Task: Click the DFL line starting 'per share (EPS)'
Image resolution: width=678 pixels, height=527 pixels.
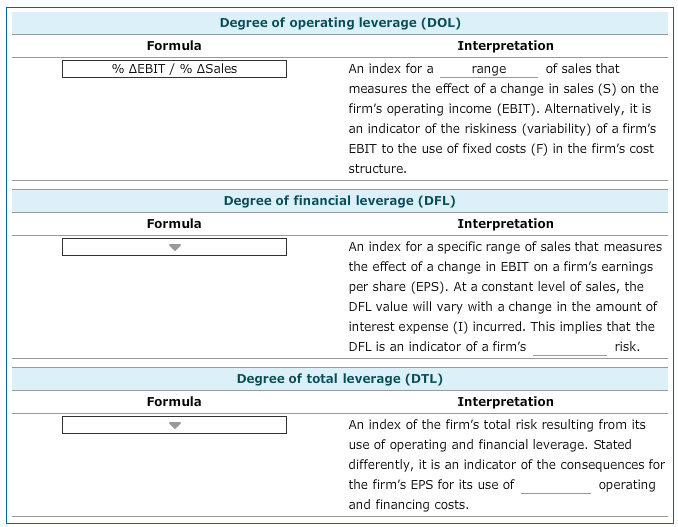Action: coord(502,287)
